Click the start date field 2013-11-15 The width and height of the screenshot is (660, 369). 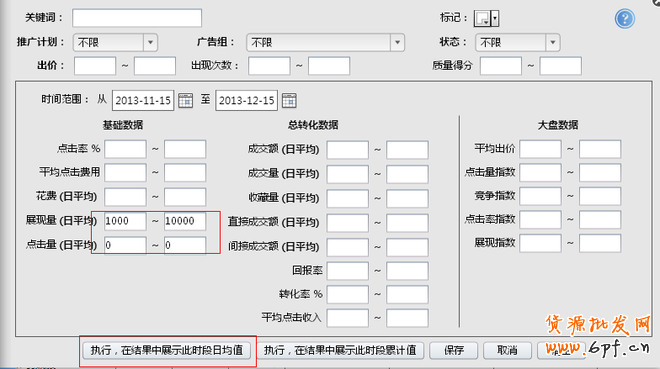click(143, 101)
